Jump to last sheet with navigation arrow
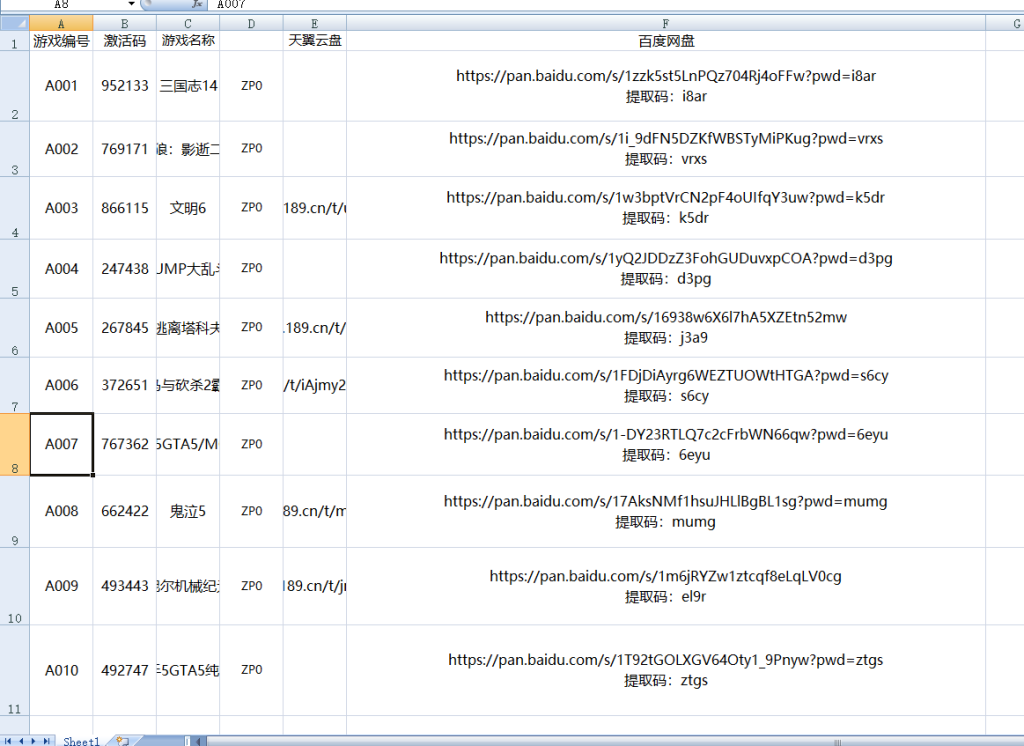 46,741
